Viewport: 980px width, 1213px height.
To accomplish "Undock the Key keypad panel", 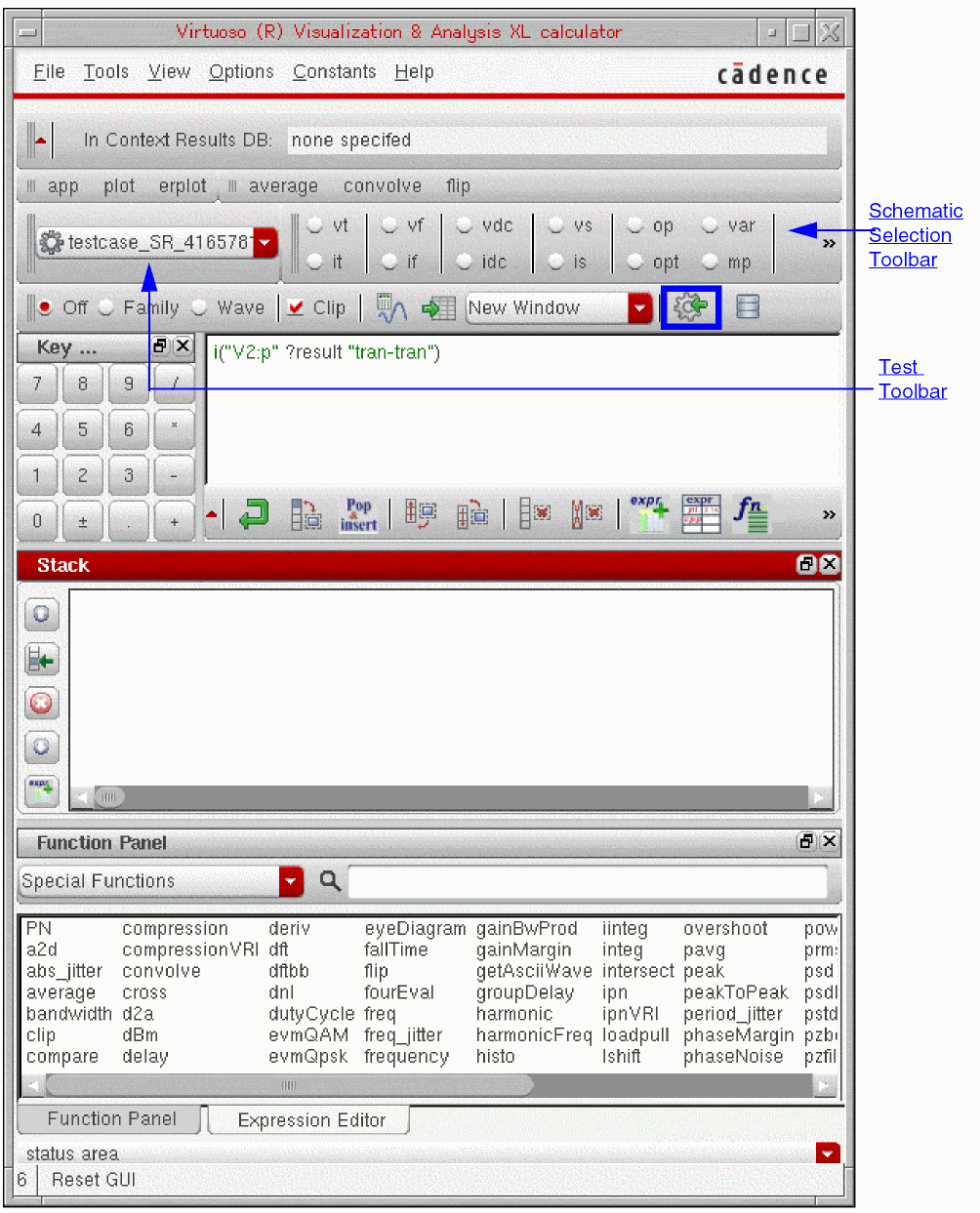I will point(161,346).
